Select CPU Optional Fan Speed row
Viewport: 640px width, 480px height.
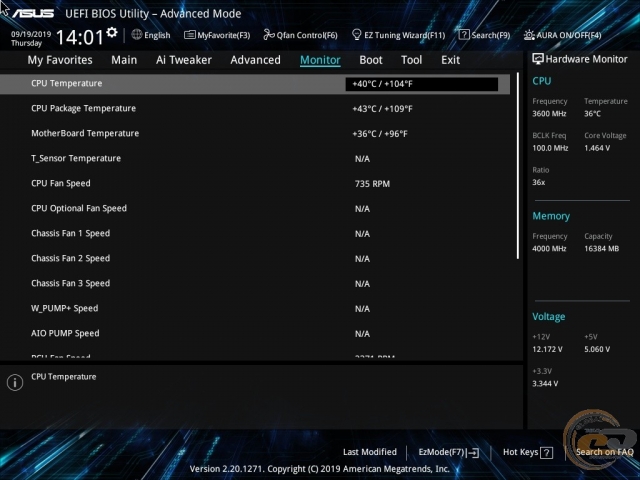[255, 209]
